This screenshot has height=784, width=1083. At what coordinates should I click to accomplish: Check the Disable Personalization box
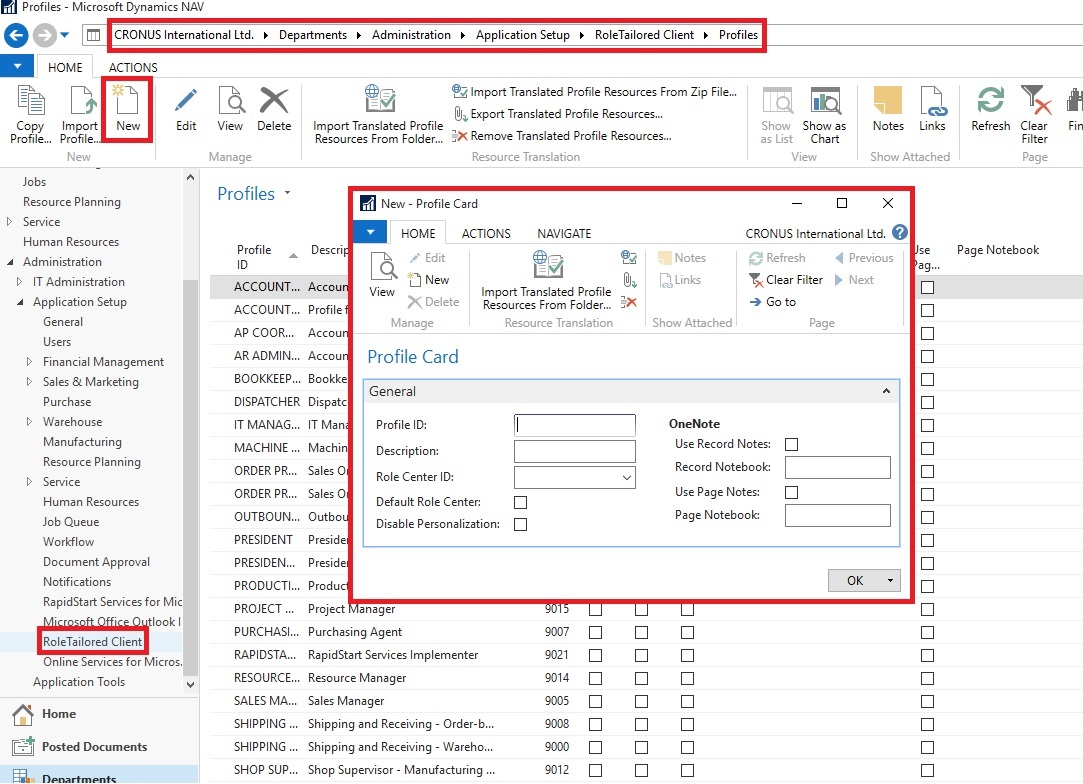click(520, 524)
